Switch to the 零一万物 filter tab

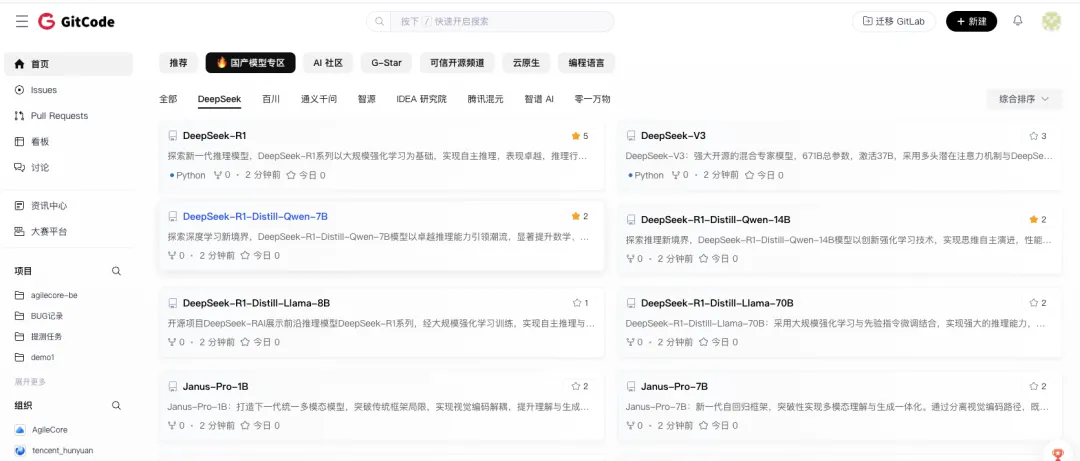tap(592, 99)
